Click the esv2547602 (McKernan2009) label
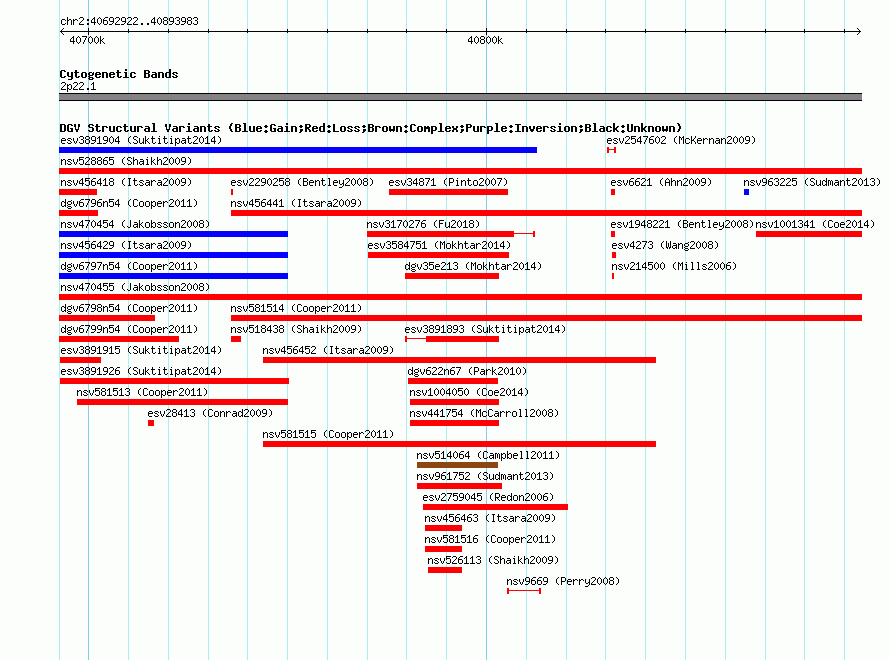 (681, 140)
